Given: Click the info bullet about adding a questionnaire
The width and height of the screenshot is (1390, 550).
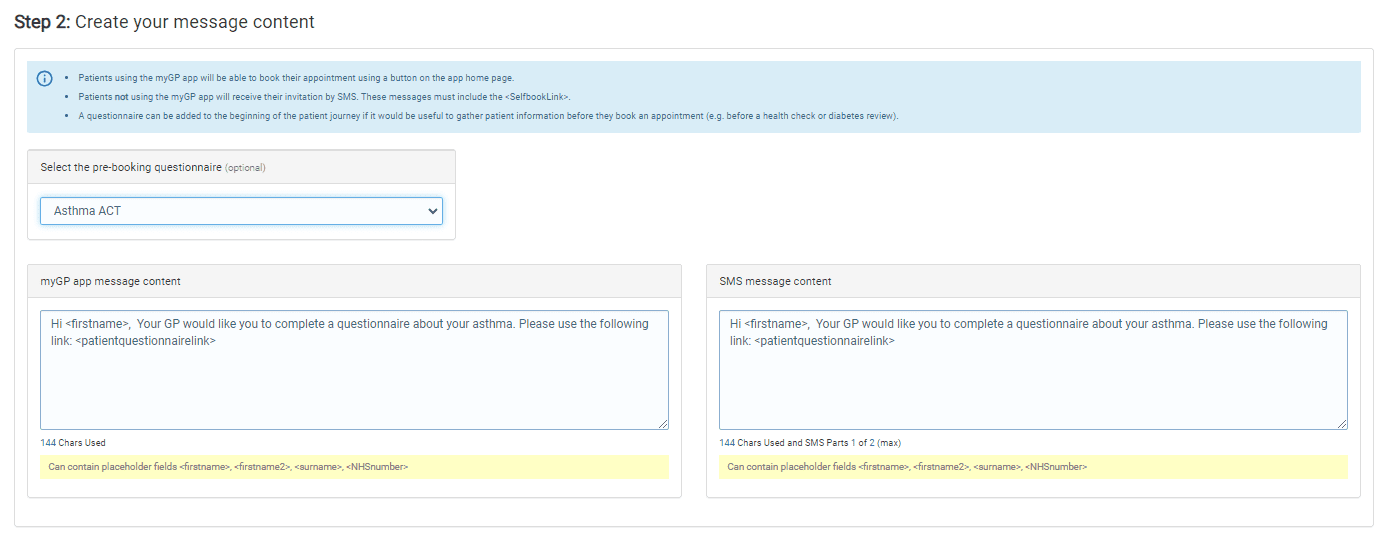Looking at the screenshot, I should [488, 116].
